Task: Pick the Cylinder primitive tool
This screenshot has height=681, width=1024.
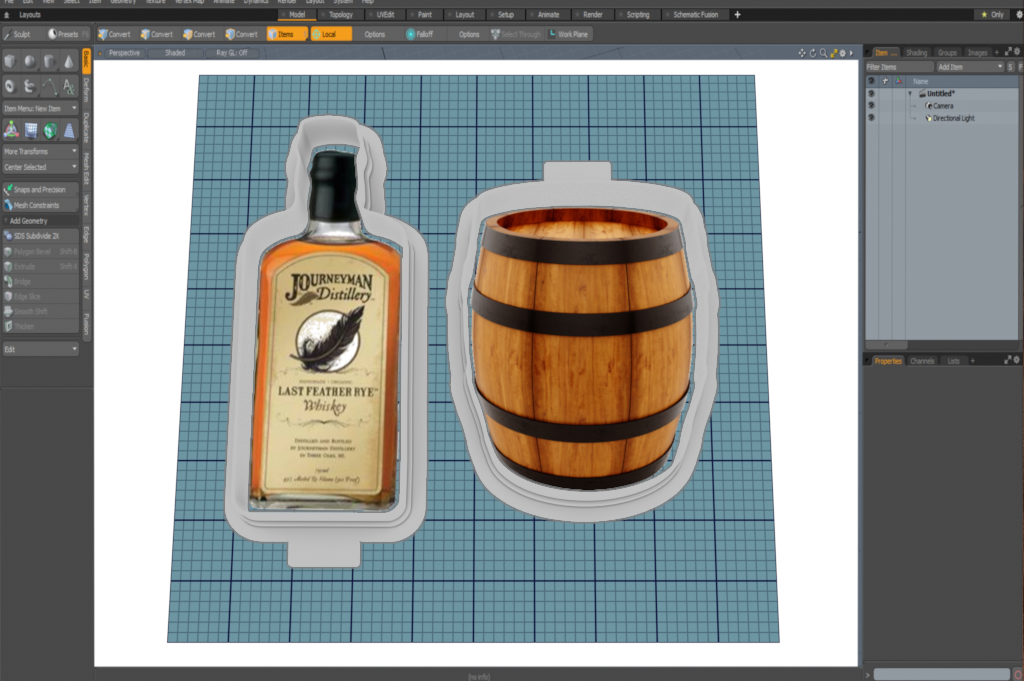Action: [50, 61]
